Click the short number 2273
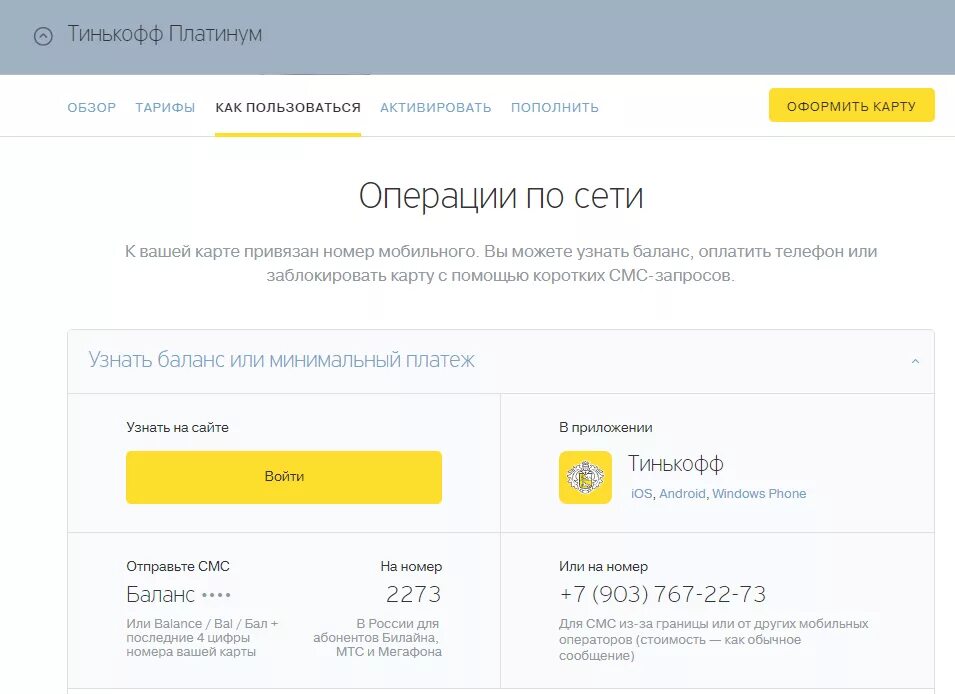 point(414,594)
